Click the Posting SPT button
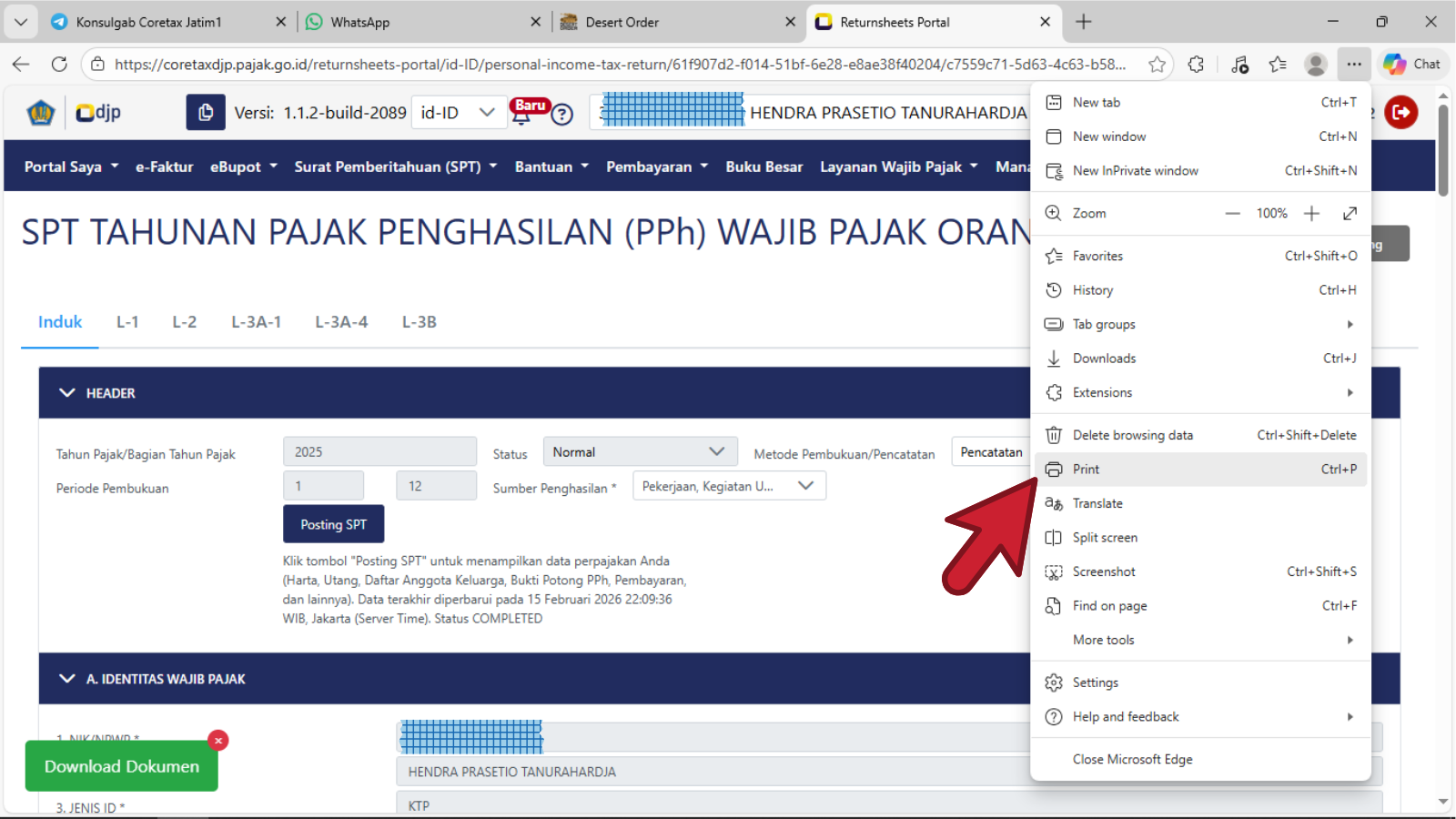This screenshot has width=1456, height=819. 333,524
